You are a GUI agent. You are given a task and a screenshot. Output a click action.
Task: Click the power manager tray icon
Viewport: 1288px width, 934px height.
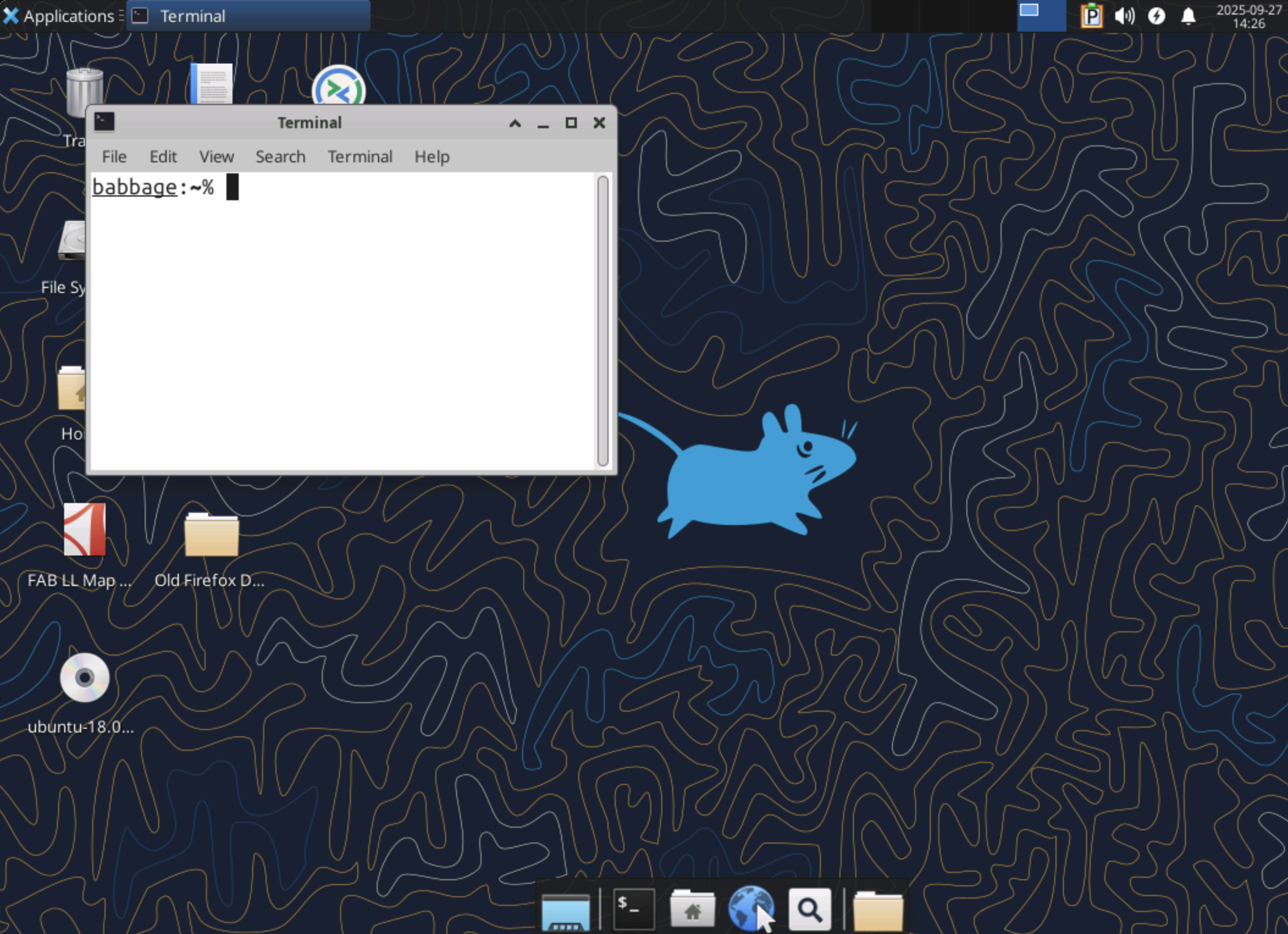tap(1156, 16)
